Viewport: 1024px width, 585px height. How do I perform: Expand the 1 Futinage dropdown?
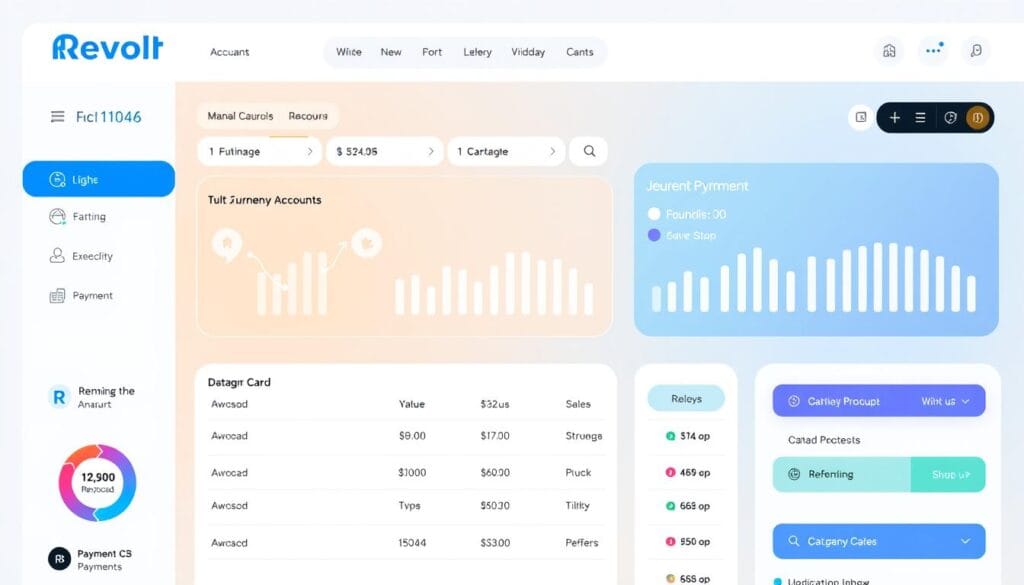click(x=258, y=151)
